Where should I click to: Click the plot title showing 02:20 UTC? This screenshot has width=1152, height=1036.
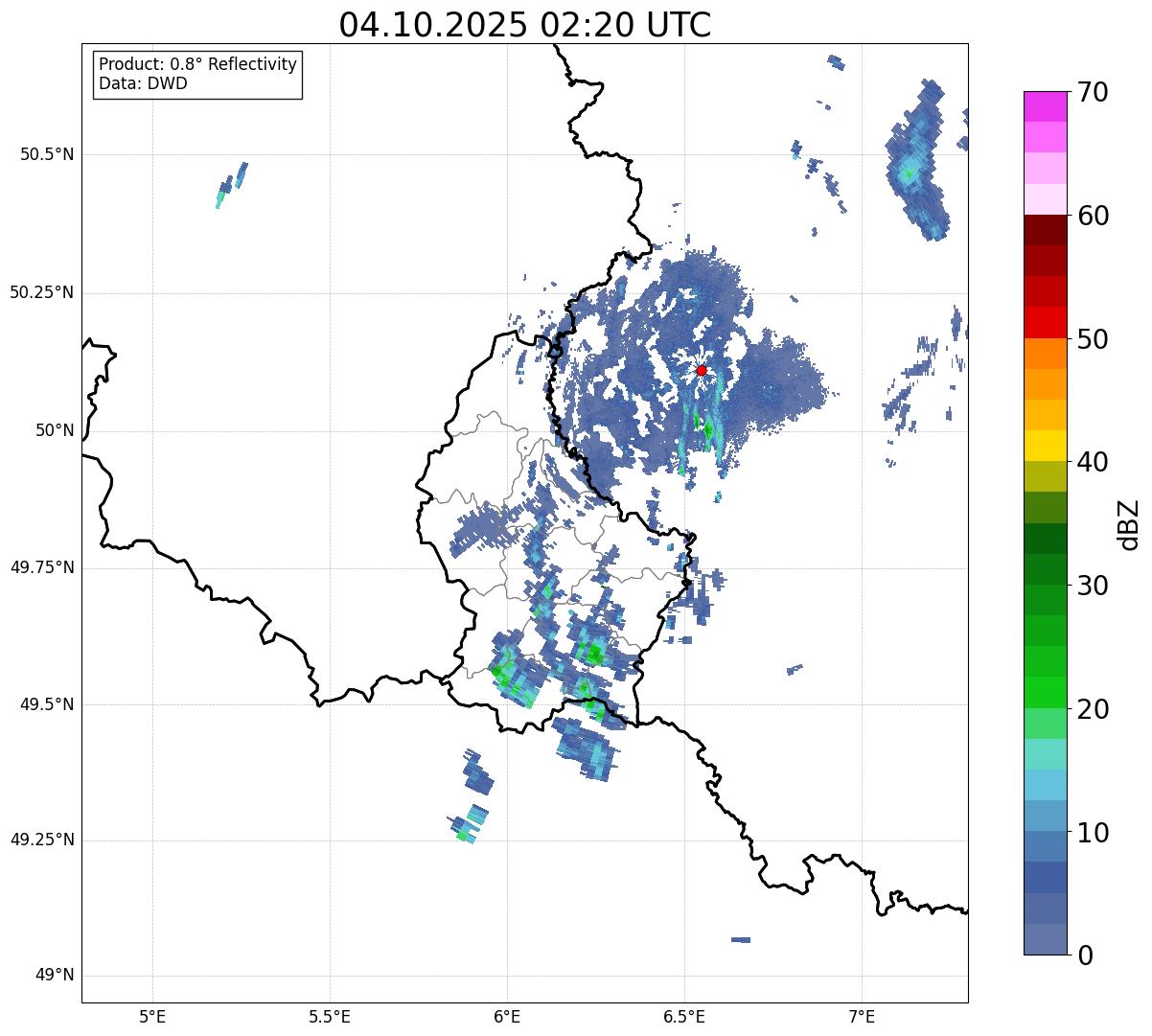(525, 25)
